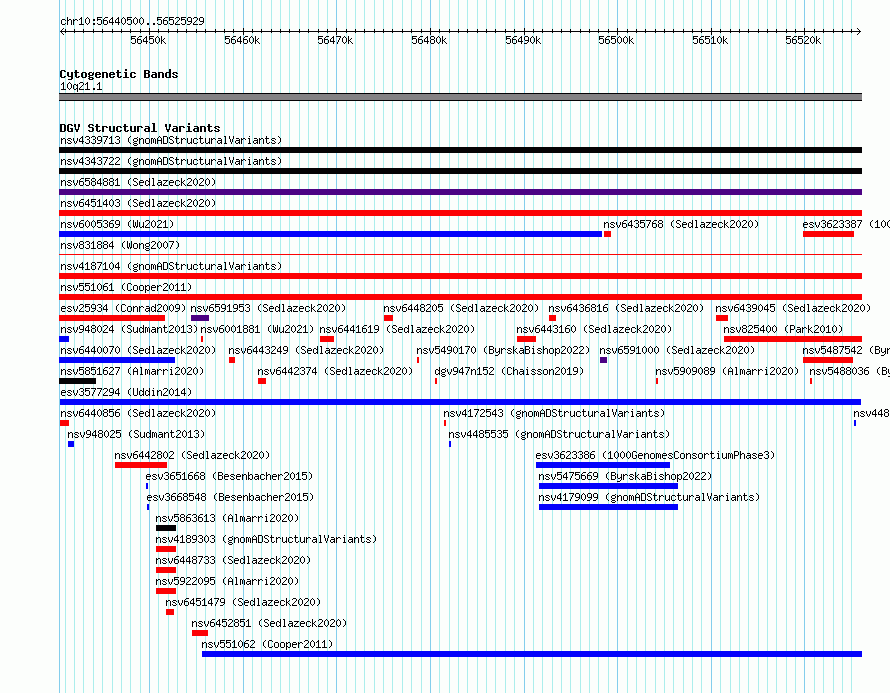
Task: Select esv3623386 (1000GenomesConsortiumPhase3) label
Action: [655, 455]
